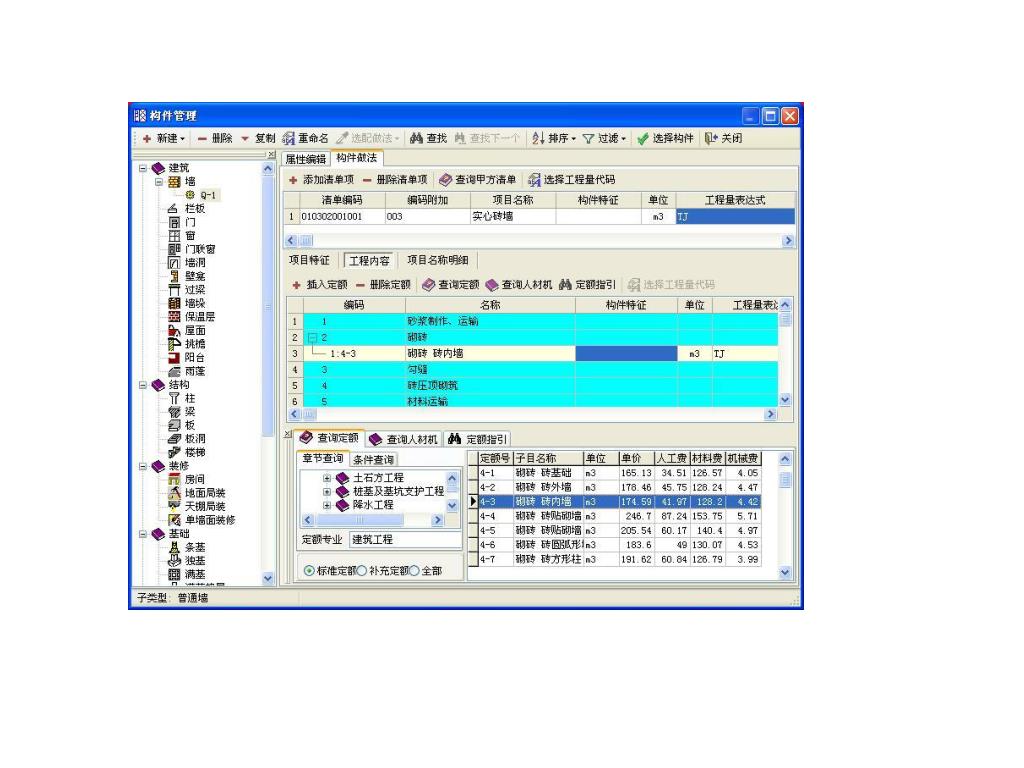Select the 房间 icon in tree
1024x768 pixels.
(x=174, y=479)
